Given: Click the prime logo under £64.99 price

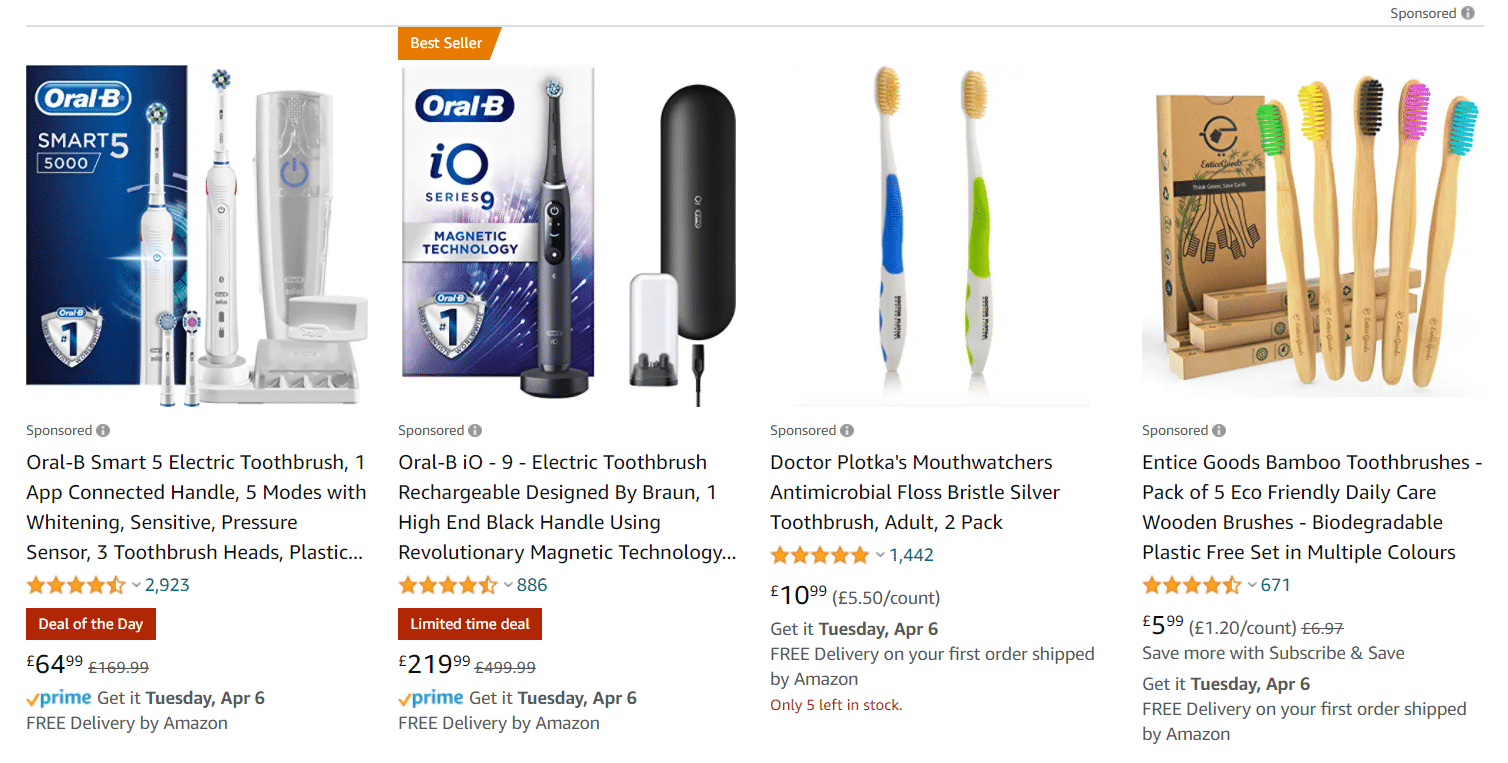Looking at the screenshot, I should pos(59,698).
